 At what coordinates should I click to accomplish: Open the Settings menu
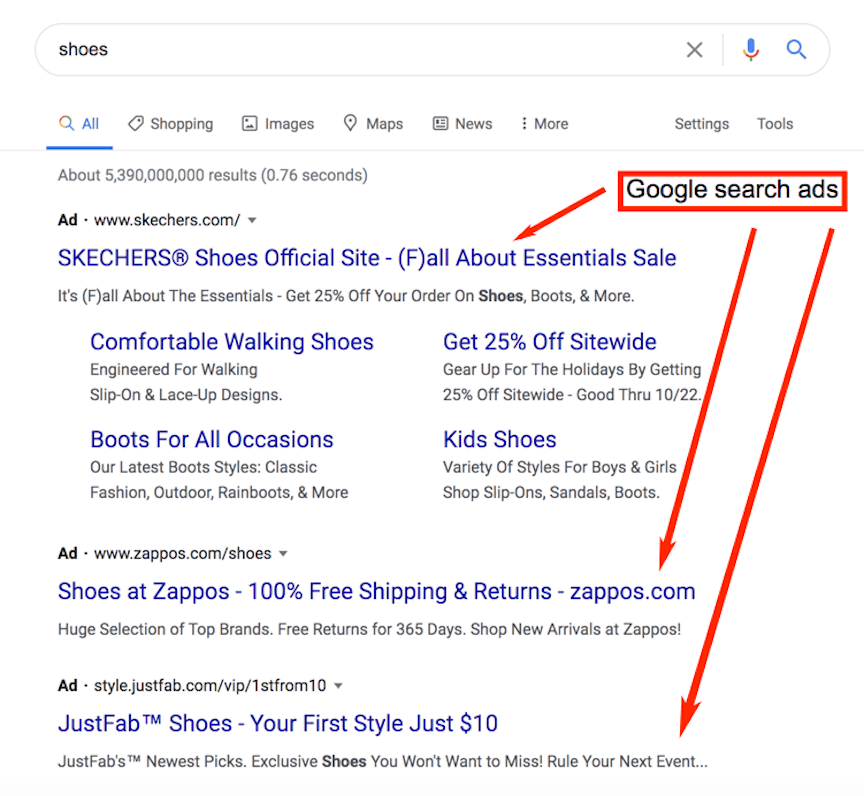pos(701,123)
